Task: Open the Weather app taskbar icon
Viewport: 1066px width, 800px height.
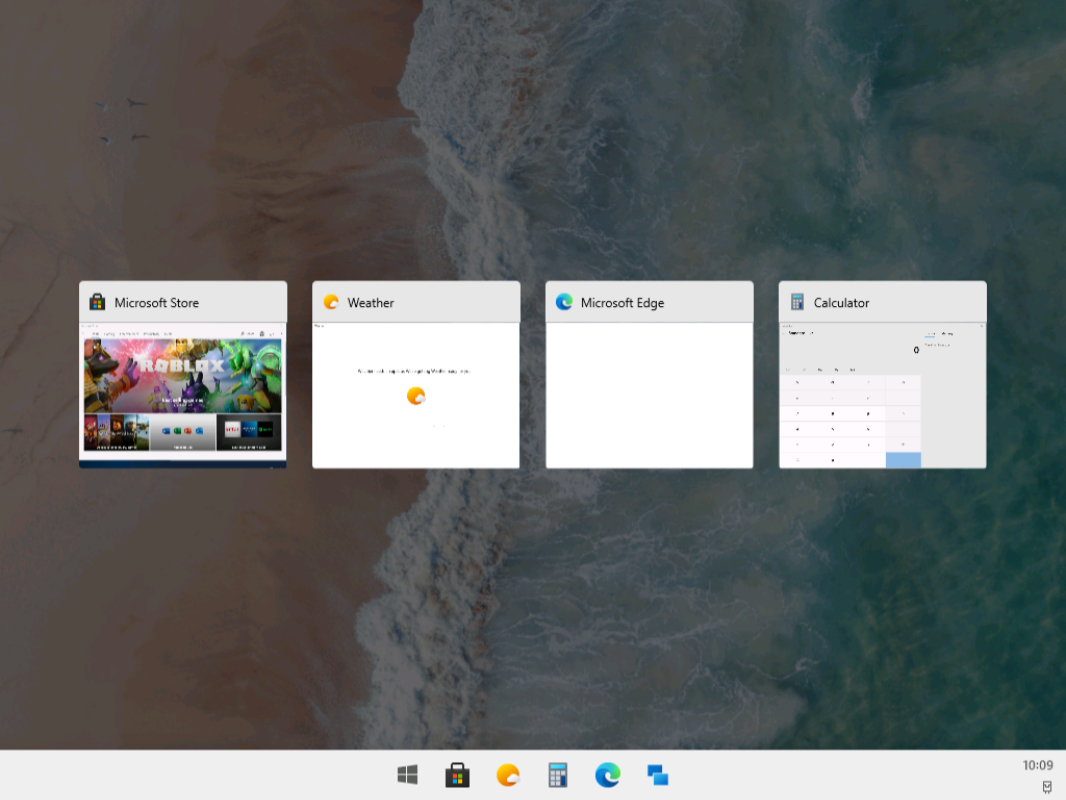Action: pos(508,775)
